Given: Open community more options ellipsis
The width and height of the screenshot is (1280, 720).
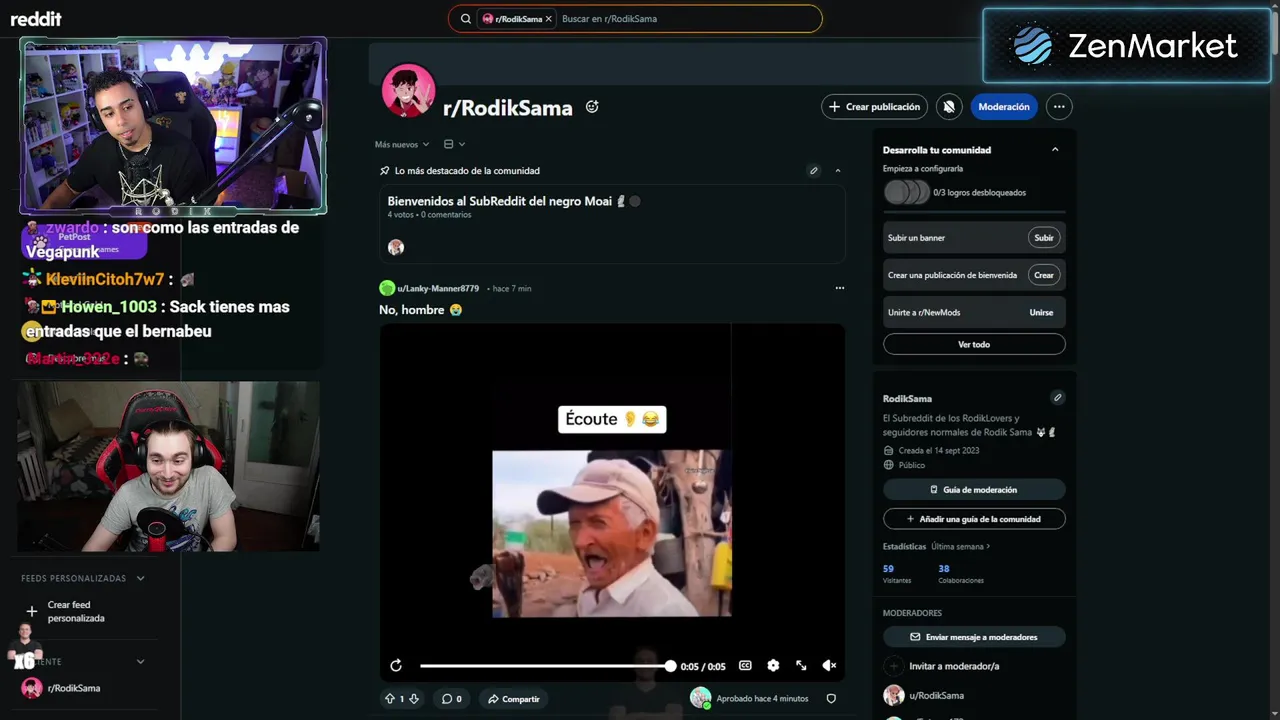Looking at the screenshot, I should [1059, 107].
